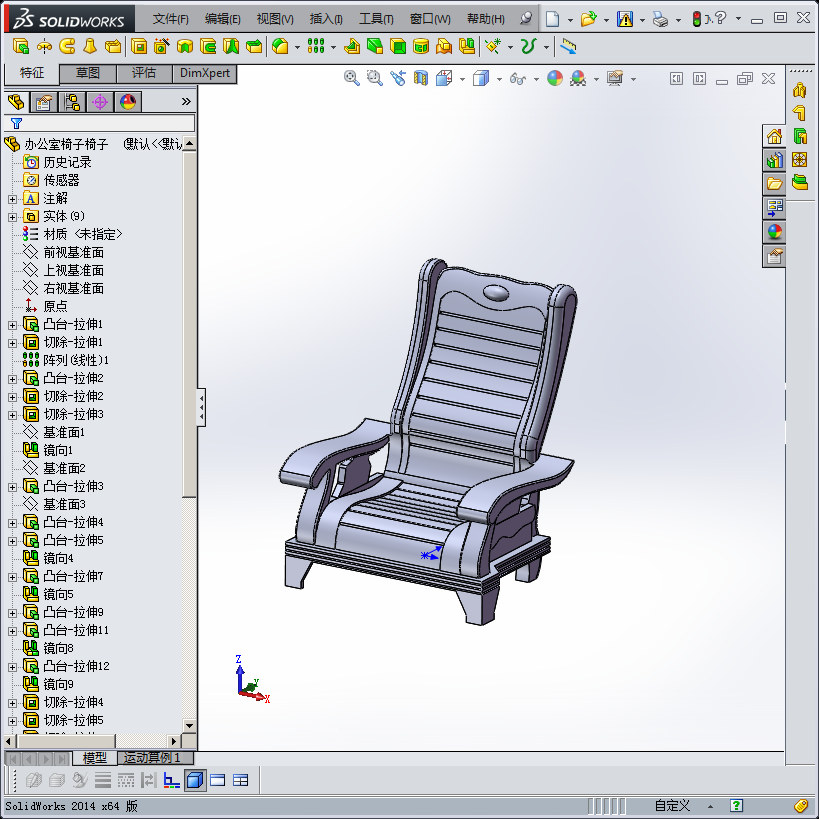Screen dimensions: 819x819
Task: Open the 工具(T) menu
Action: [376, 19]
